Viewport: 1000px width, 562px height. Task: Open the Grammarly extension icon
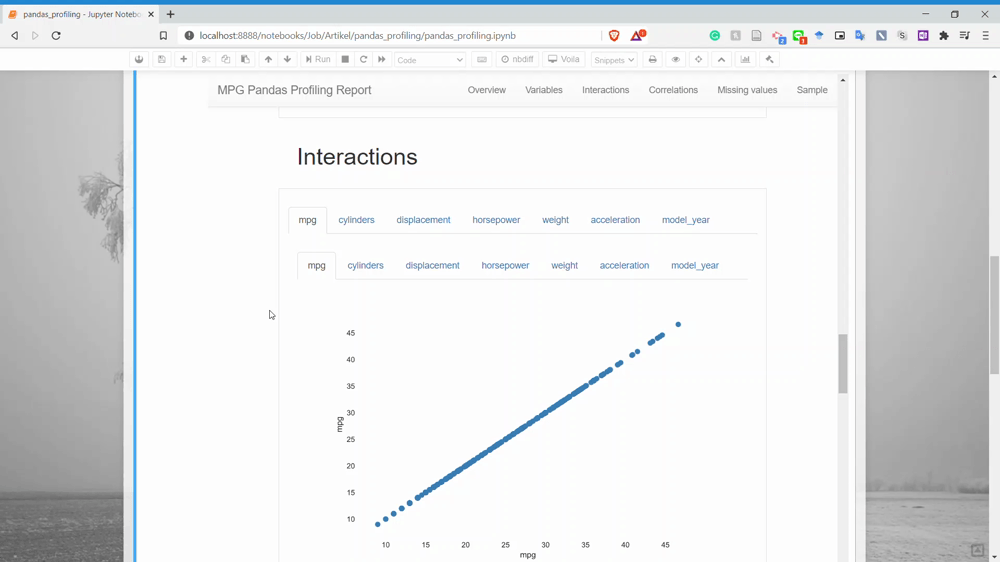pos(715,36)
